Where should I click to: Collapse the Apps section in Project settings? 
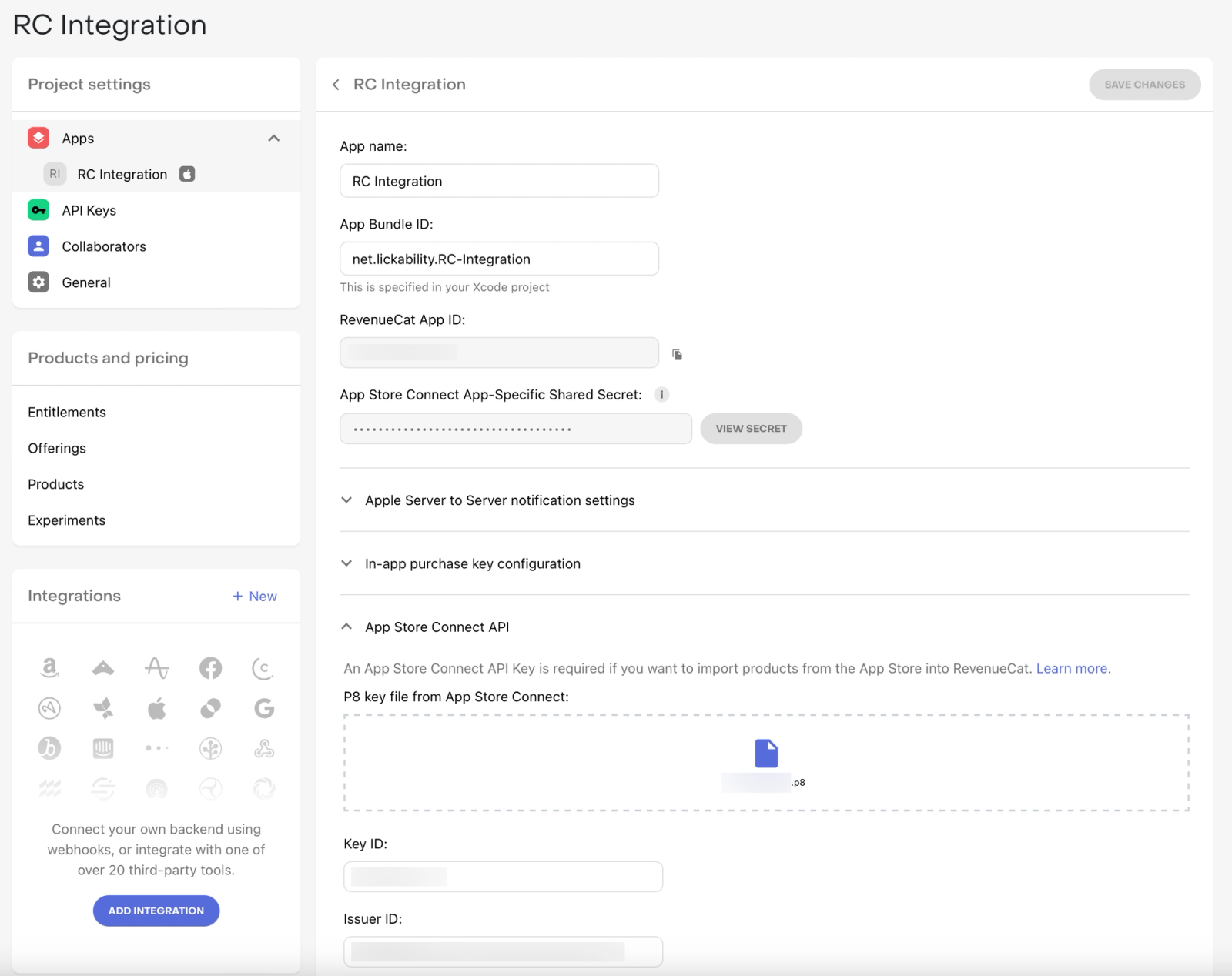(x=273, y=139)
